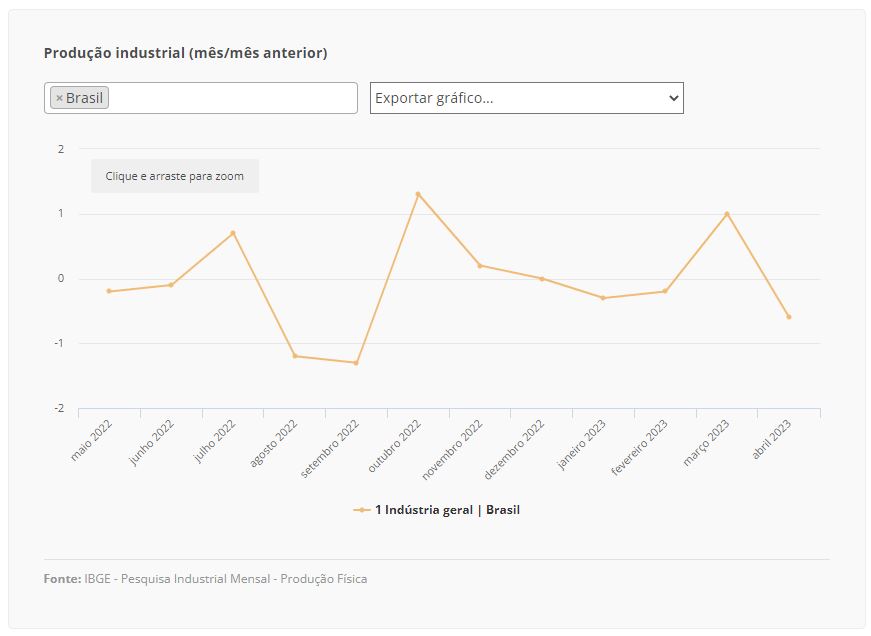Click the legend line marker icon

tap(362, 510)
